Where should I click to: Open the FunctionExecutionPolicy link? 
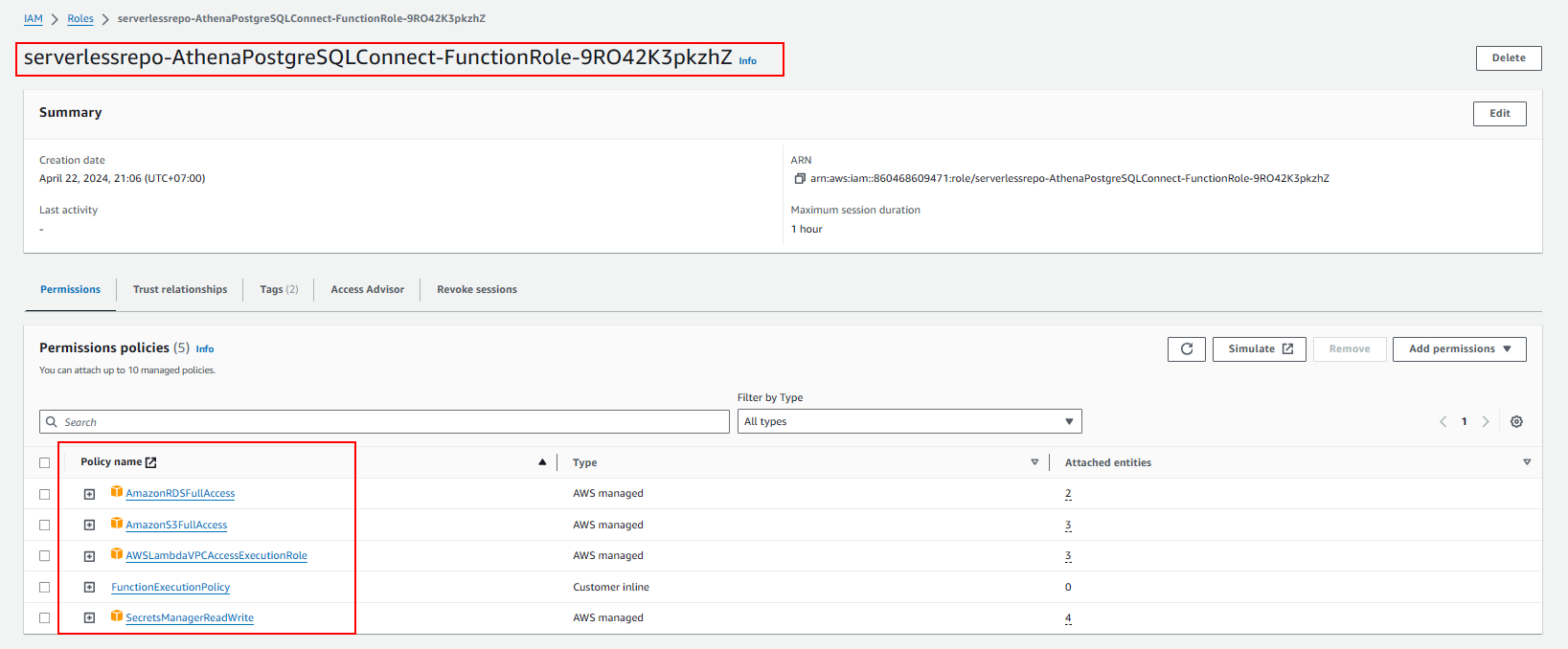pyautogui.click(x=170, y=588)
